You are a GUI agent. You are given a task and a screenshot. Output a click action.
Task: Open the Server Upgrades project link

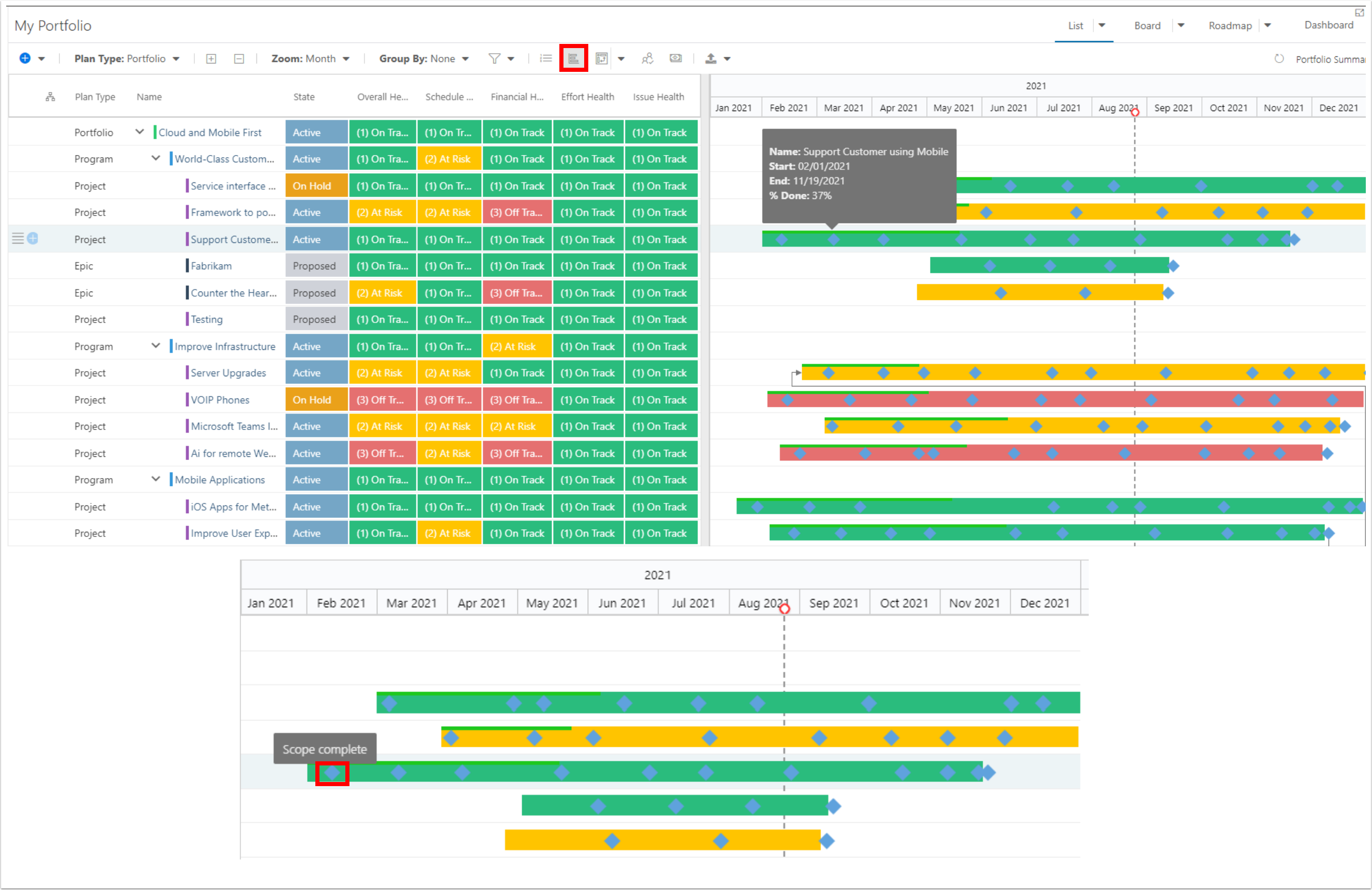[228, 373]
